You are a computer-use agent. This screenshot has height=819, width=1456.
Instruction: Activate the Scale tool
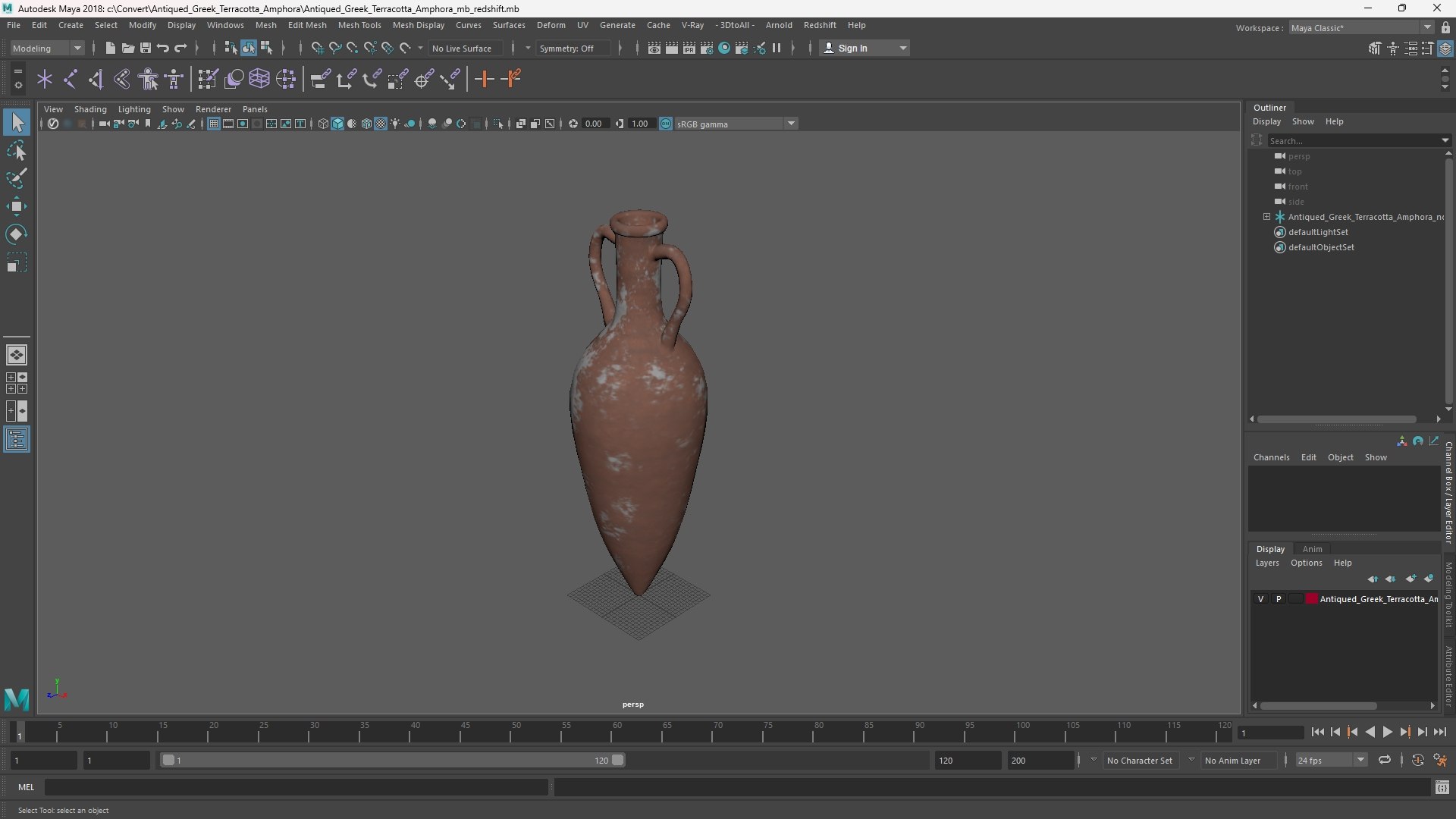pos(17,262)
